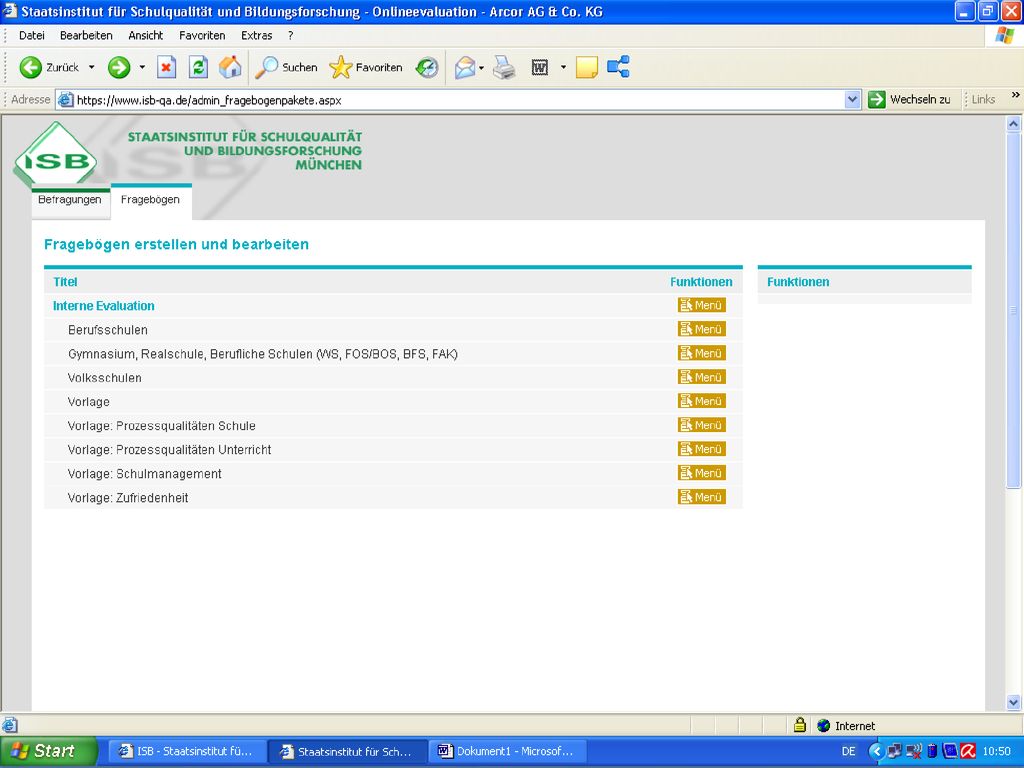1024x768 pixels.
Task: Open the Windows Start menu
Action: tap(48, 751)
